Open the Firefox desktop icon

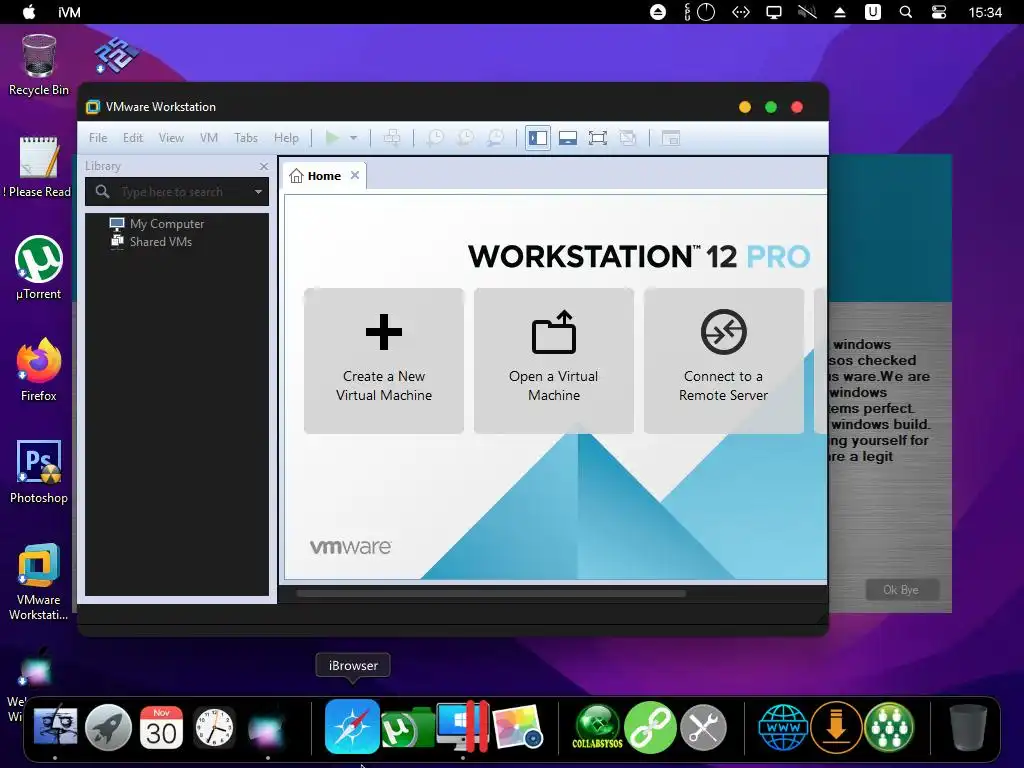point(39,370)
